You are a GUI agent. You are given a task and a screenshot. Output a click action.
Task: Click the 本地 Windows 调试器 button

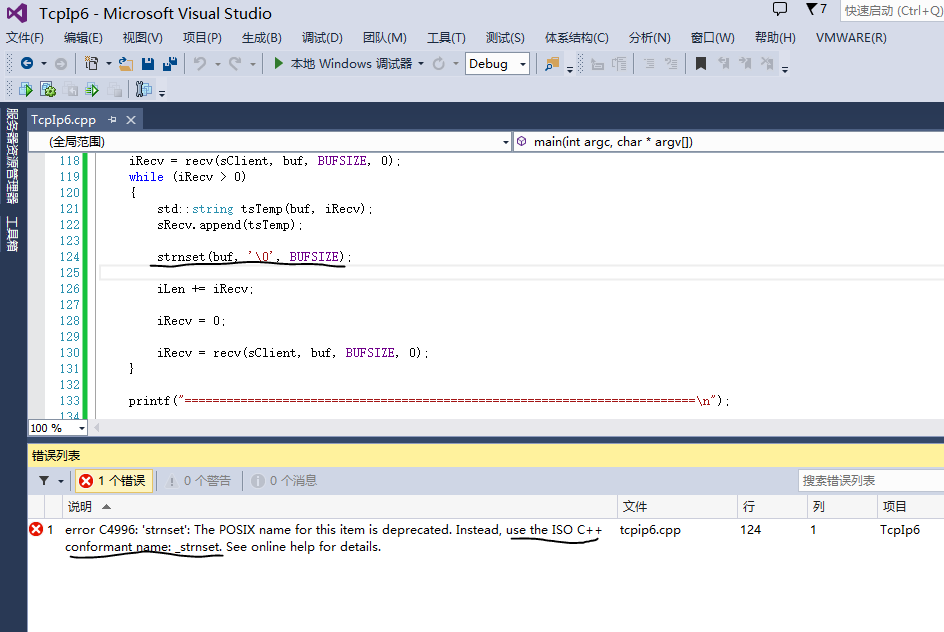coord(344,64)
